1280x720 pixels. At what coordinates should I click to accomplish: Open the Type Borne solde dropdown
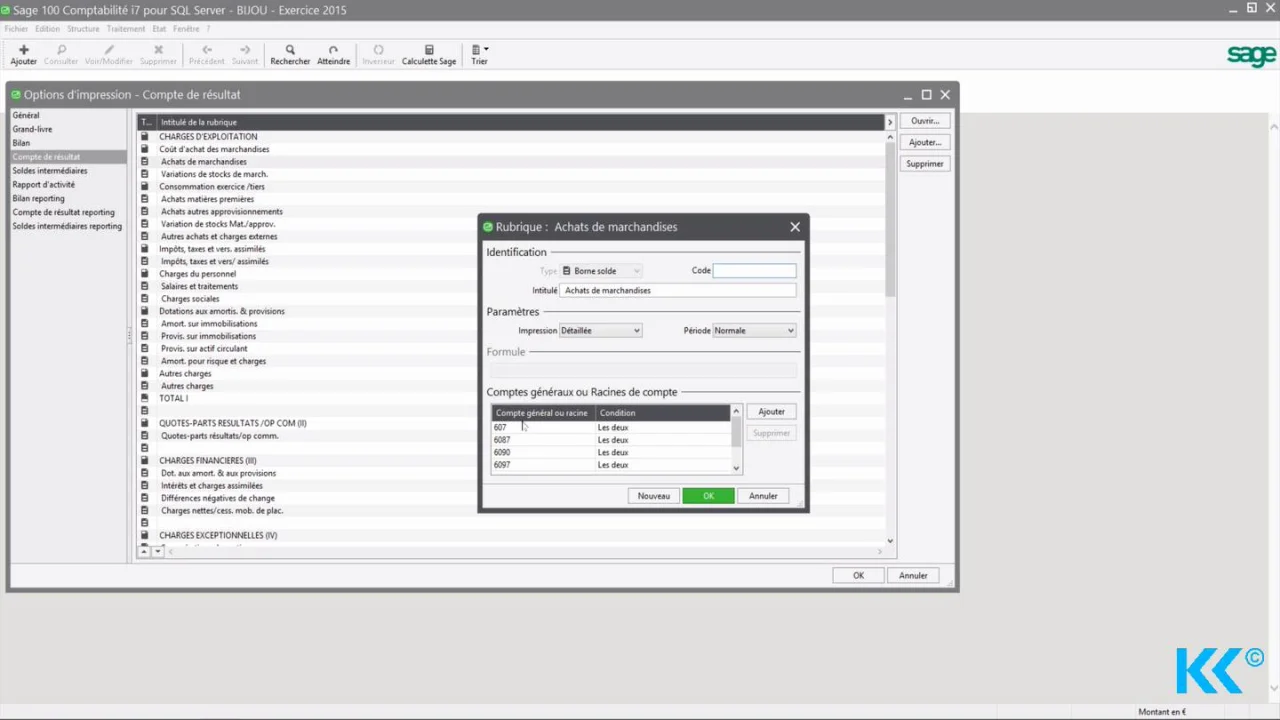coord(600,271)
